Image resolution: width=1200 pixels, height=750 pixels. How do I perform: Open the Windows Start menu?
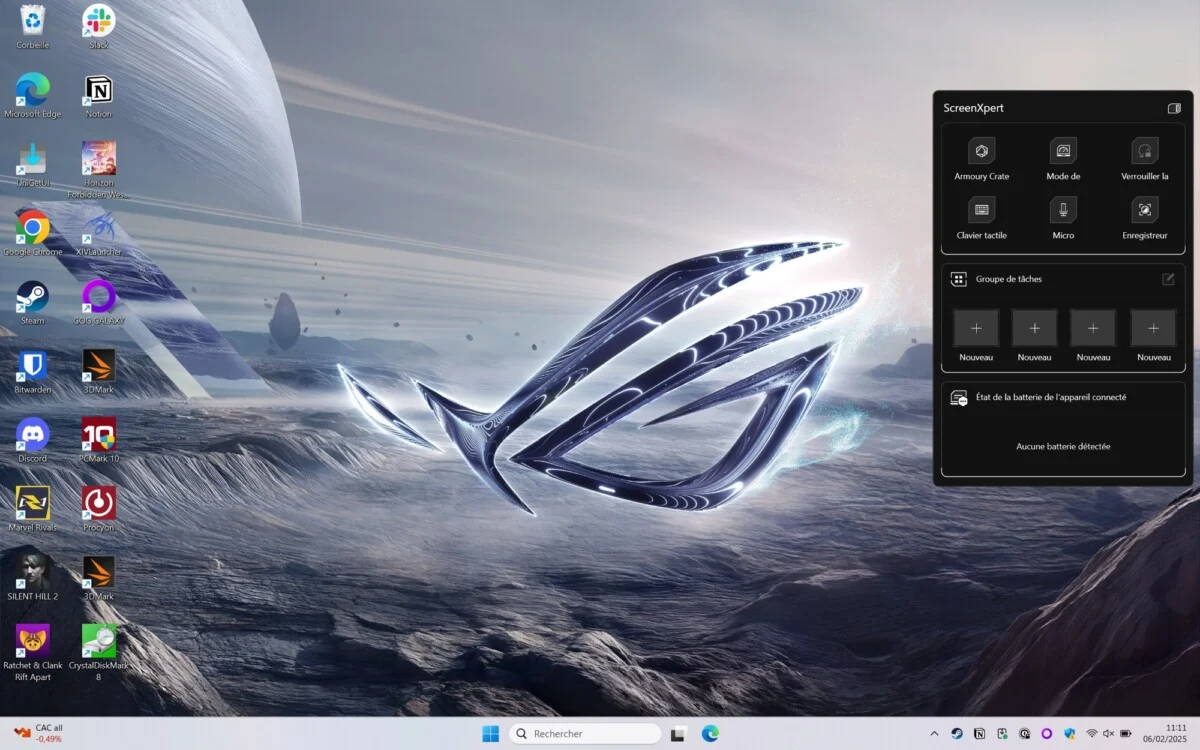[490, 733]
